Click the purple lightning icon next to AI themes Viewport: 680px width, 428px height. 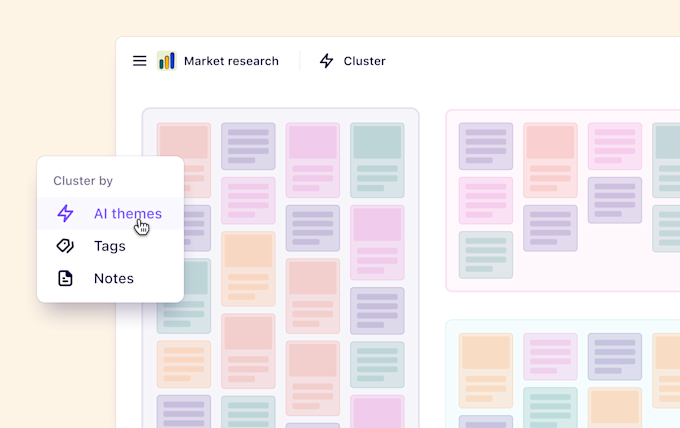click(x=65, y=213)
